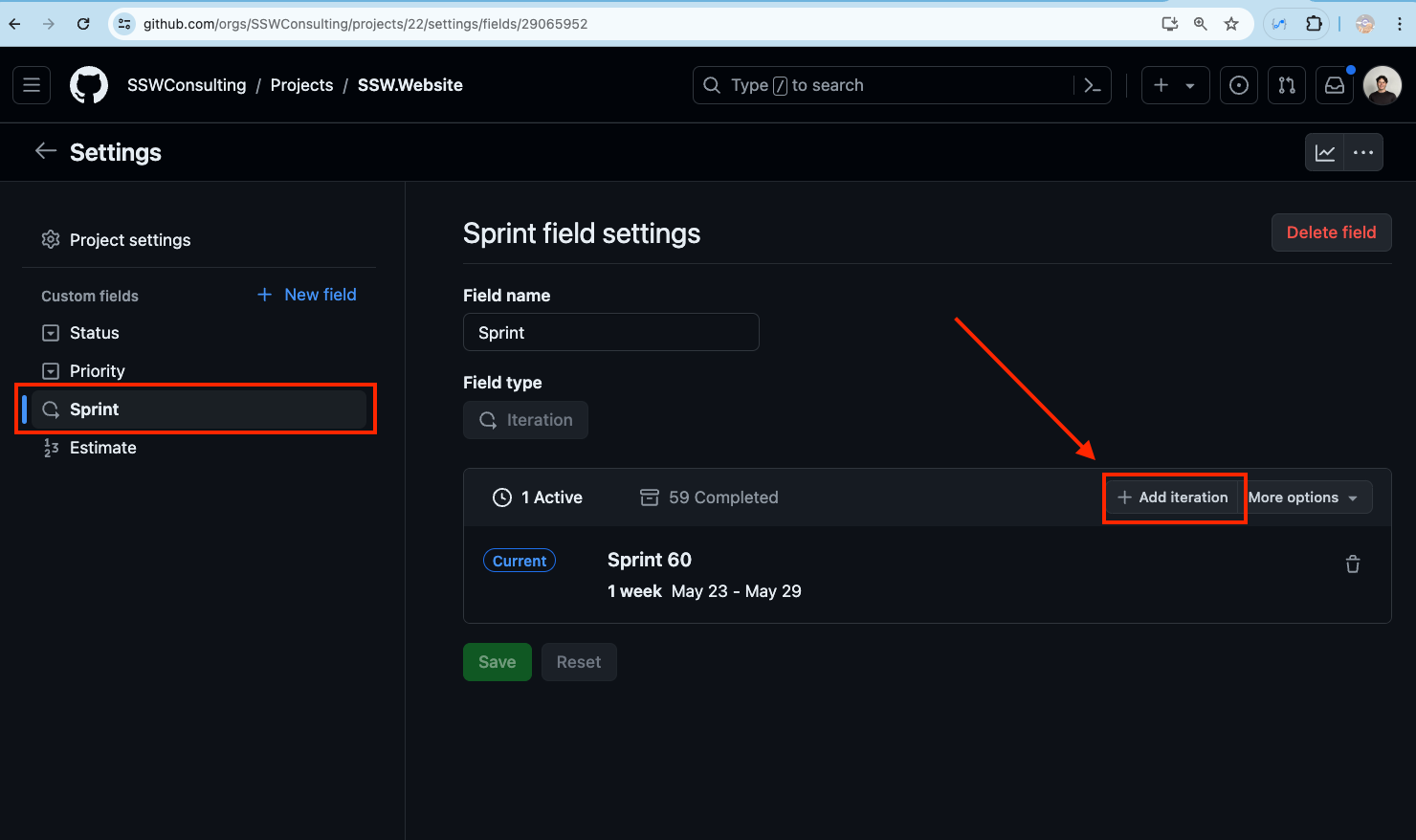Open the project three-dot menu

coord(1363,152)
